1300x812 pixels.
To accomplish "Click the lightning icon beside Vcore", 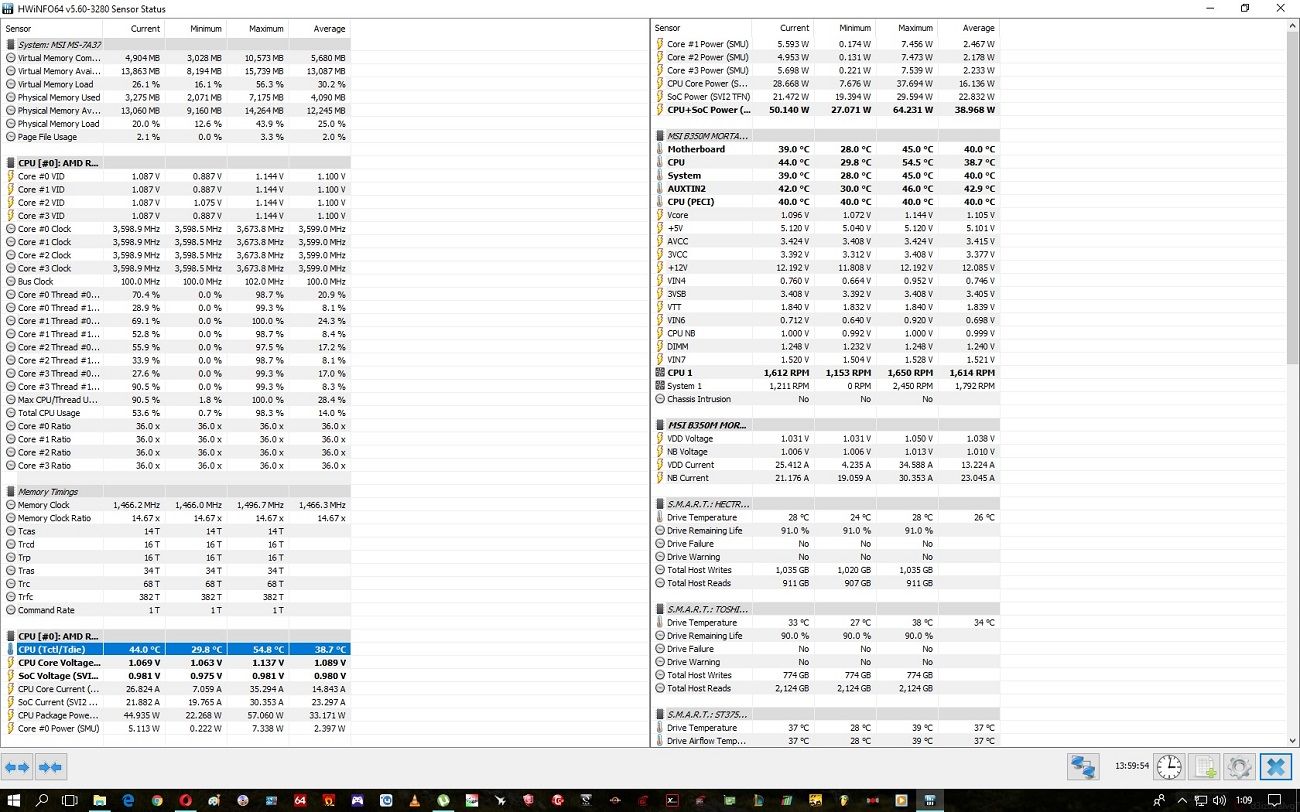I will click(659, 215).
